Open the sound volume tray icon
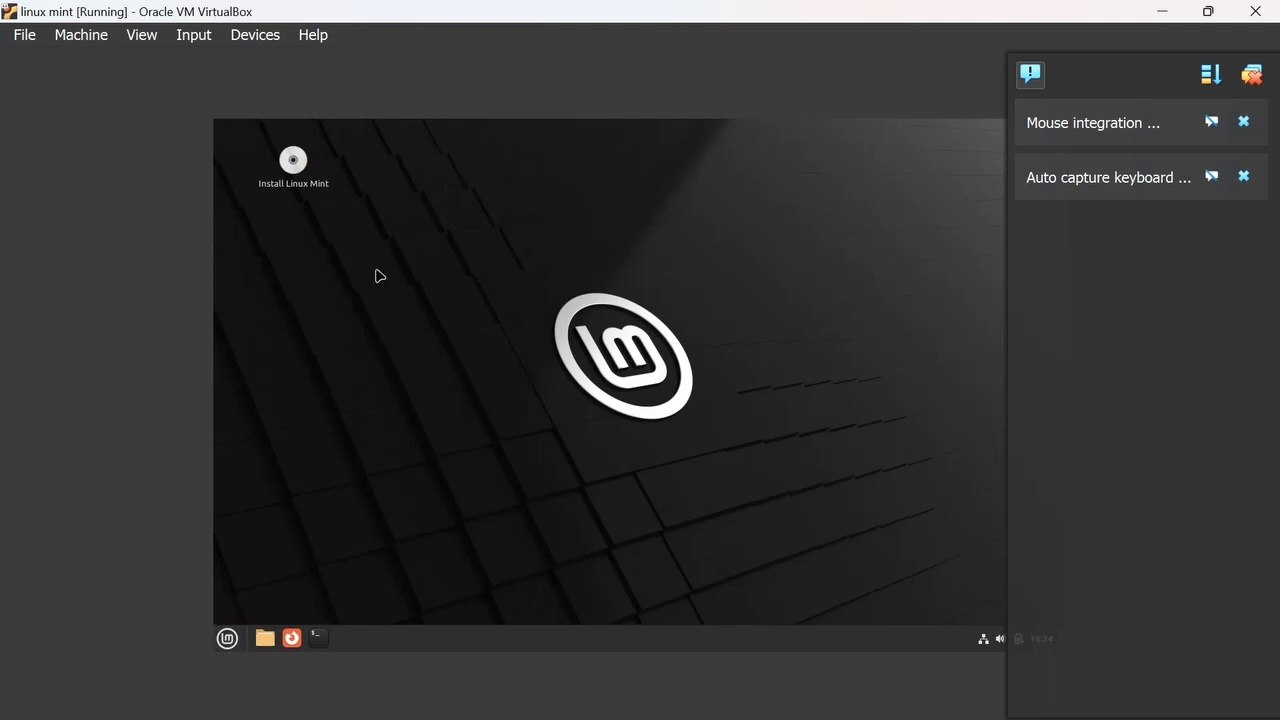 (1000, 639)
